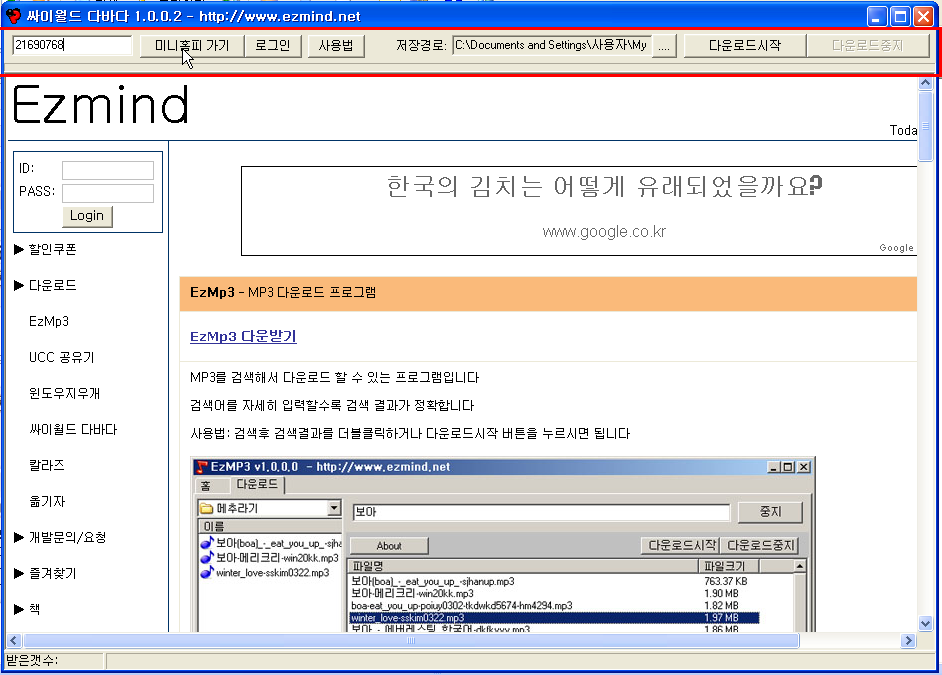Focus the ID number field containing 21690768
942x675 pixels.
coord(71,45)
